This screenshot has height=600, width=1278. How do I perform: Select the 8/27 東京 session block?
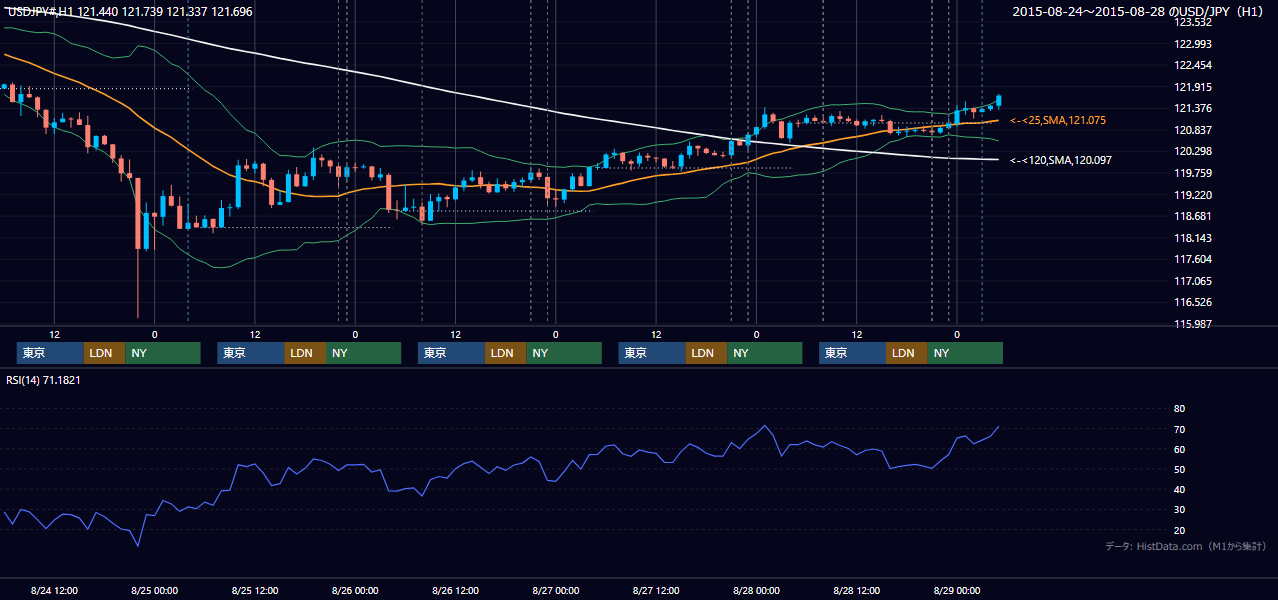click(652, 353)
